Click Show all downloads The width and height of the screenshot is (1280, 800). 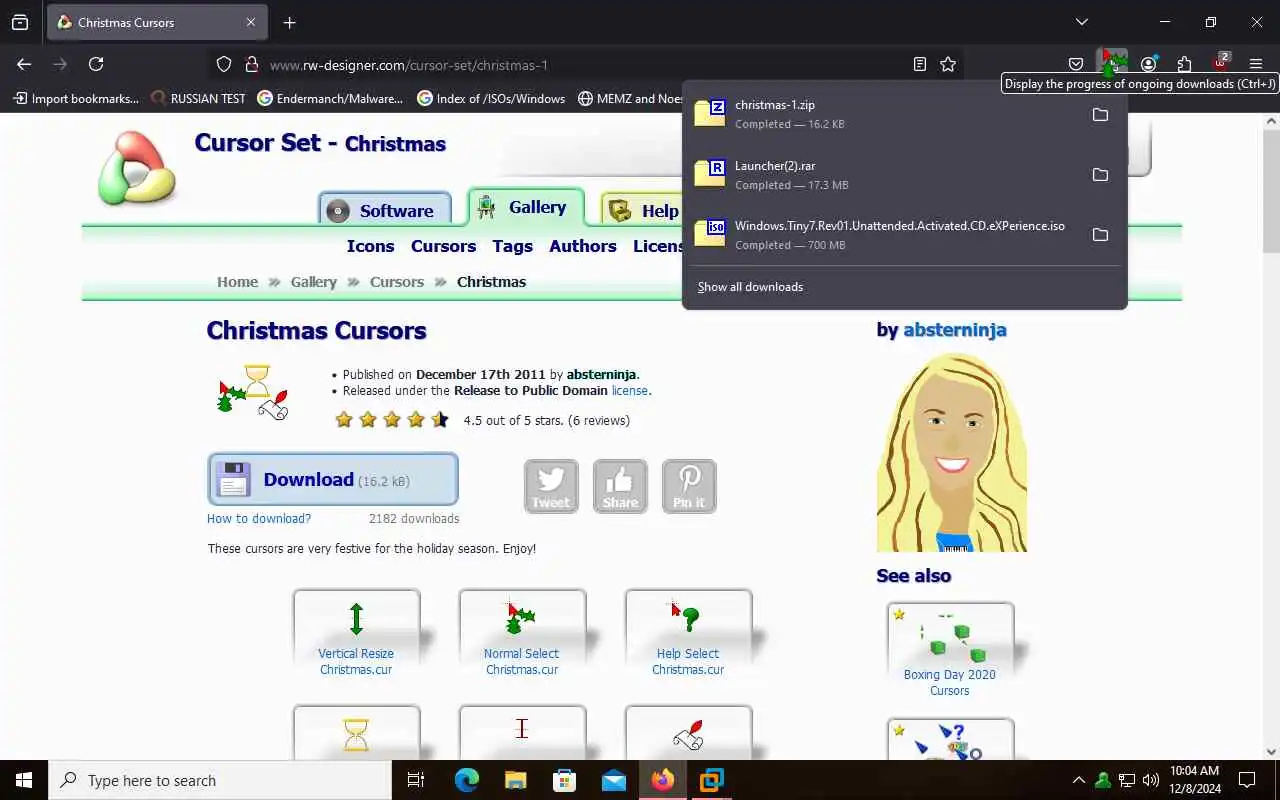(x=750, y=287)
